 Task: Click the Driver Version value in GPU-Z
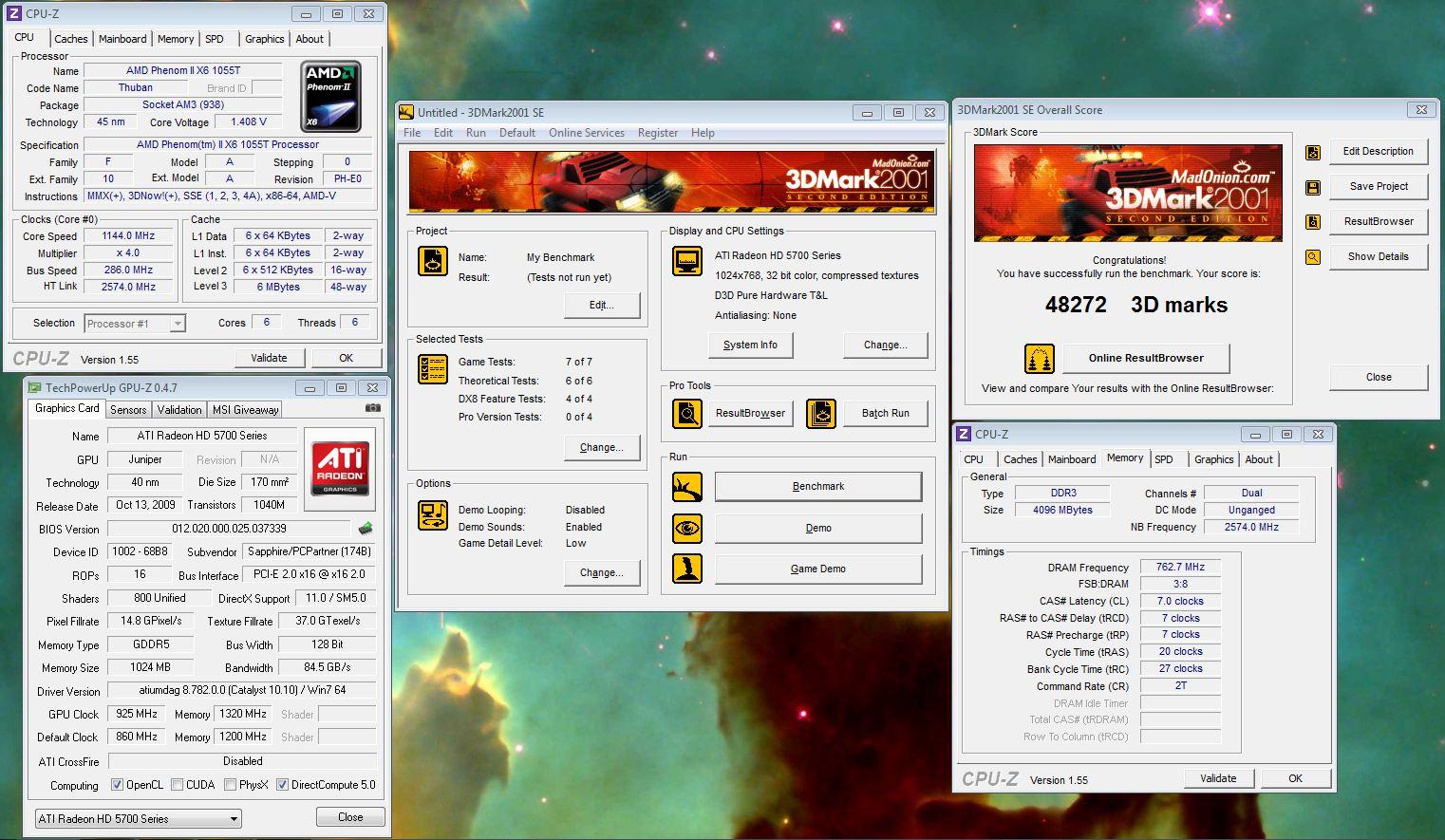tap(242, 691)
